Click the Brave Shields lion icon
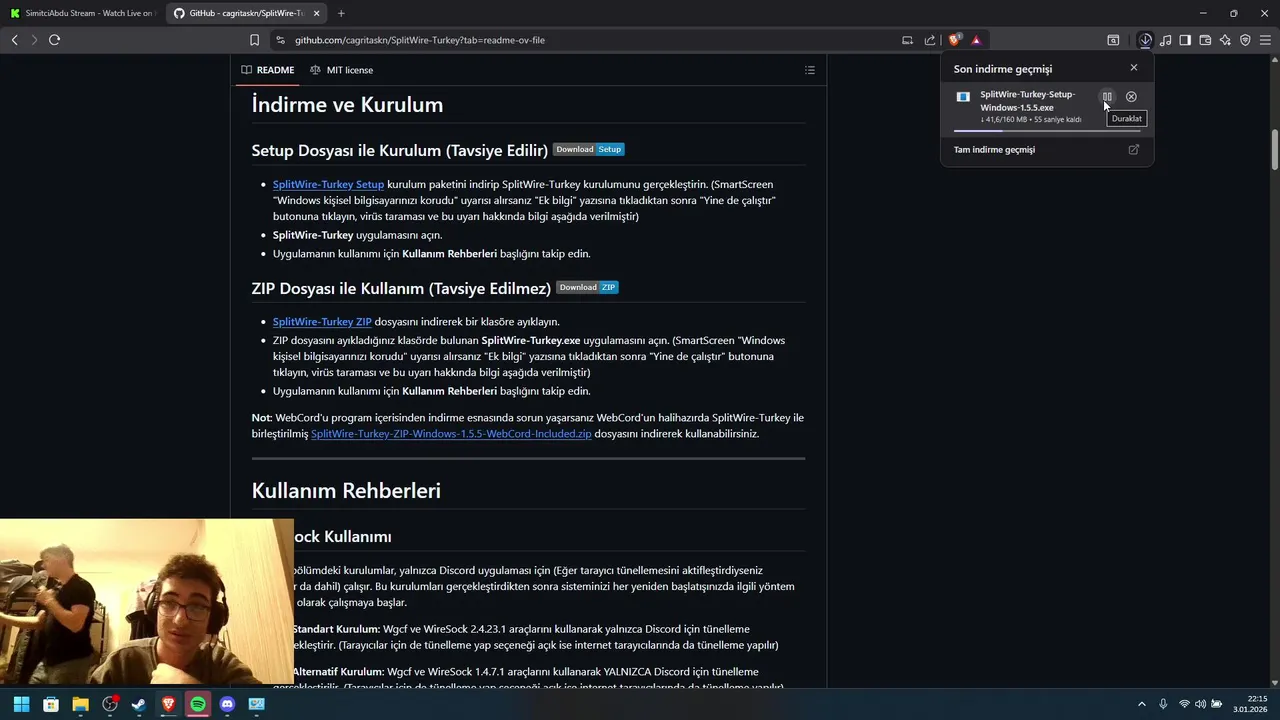This screenshot has width=1280, height=720. pyautogui.click(x=954, y=40)
